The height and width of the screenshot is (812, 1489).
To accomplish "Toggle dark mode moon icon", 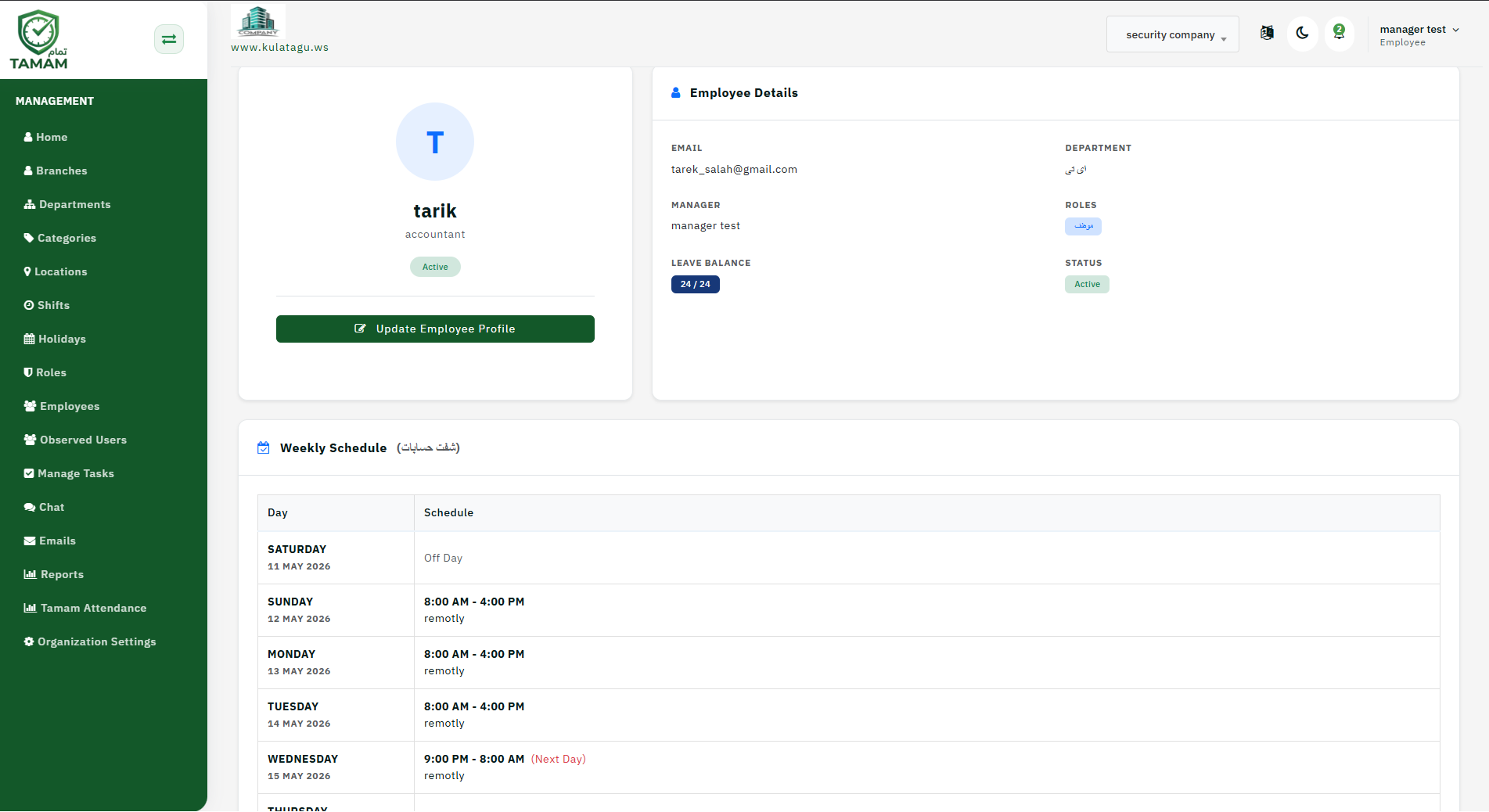I will (x=1303, y=34).
